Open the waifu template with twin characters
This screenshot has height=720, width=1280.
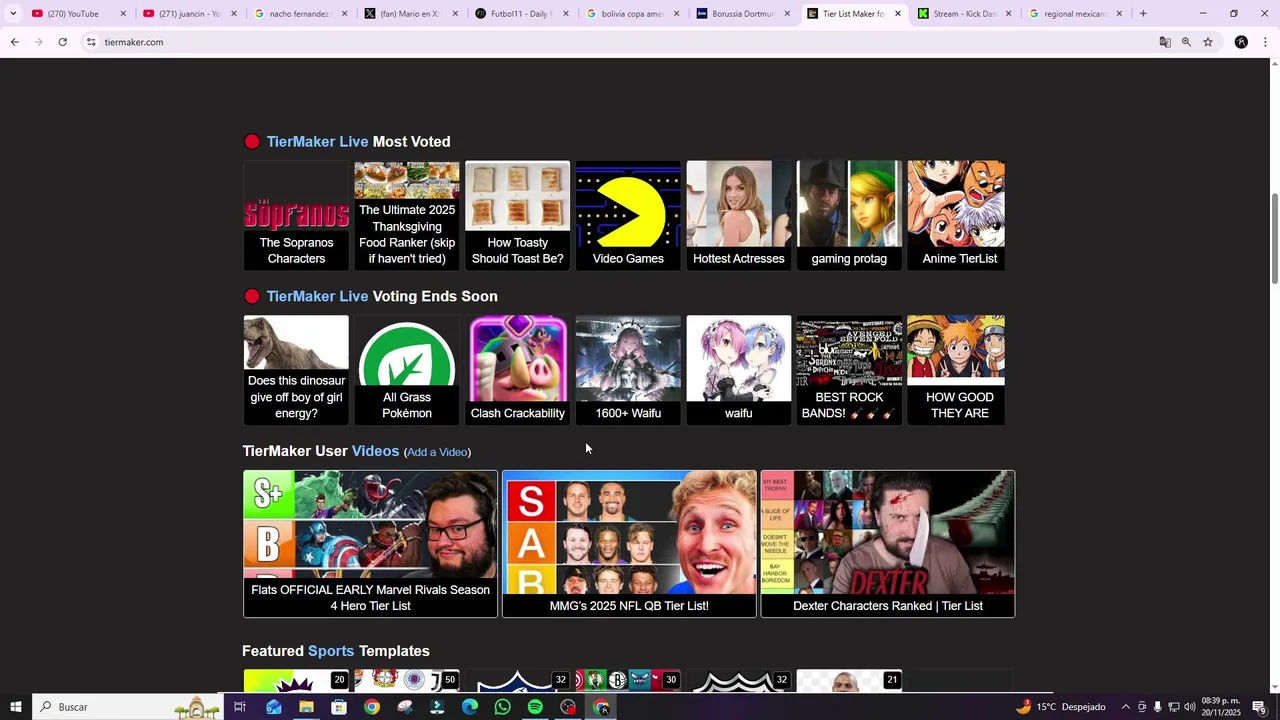pyautogui.click(x=738, y=370)
